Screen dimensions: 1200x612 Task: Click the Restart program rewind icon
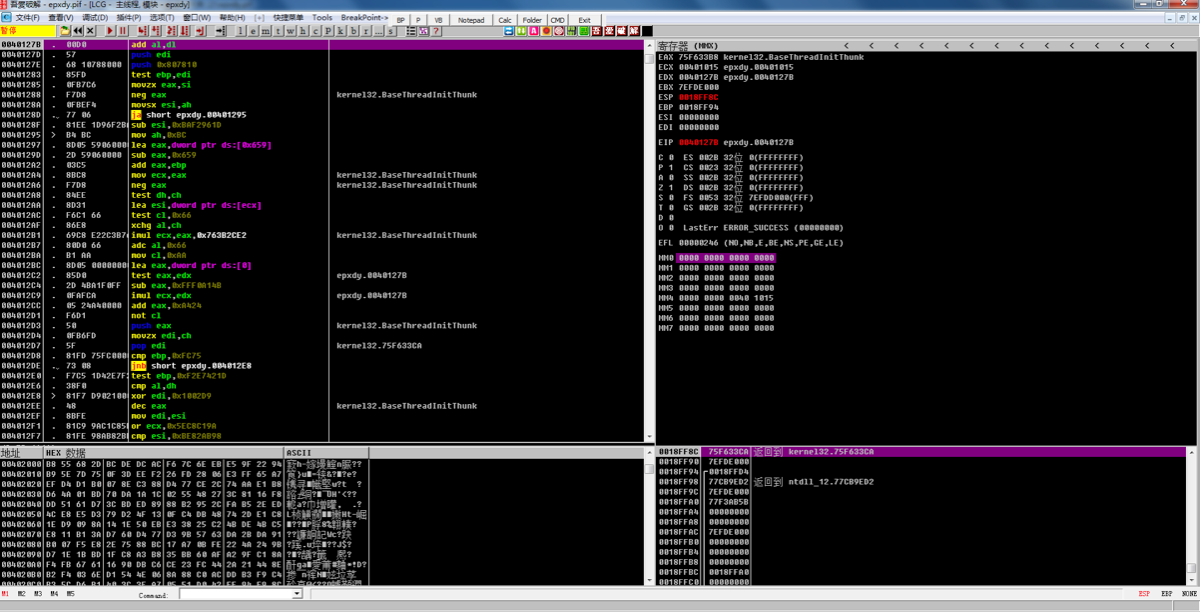pos(78,31)
